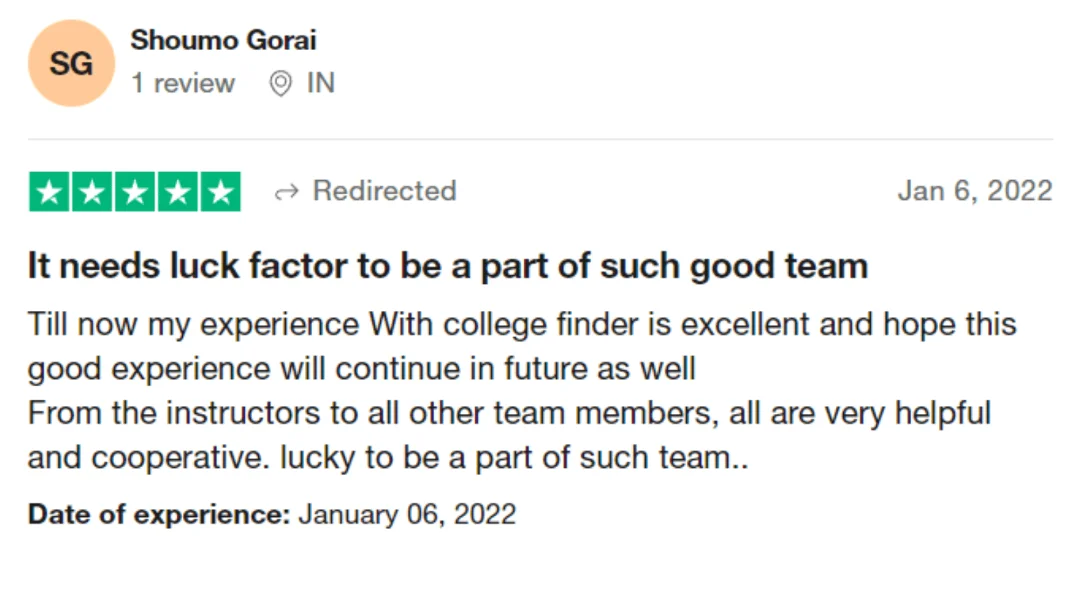Click the 'From the instructors' line
1080x608 pixels.
pos(510,413)
